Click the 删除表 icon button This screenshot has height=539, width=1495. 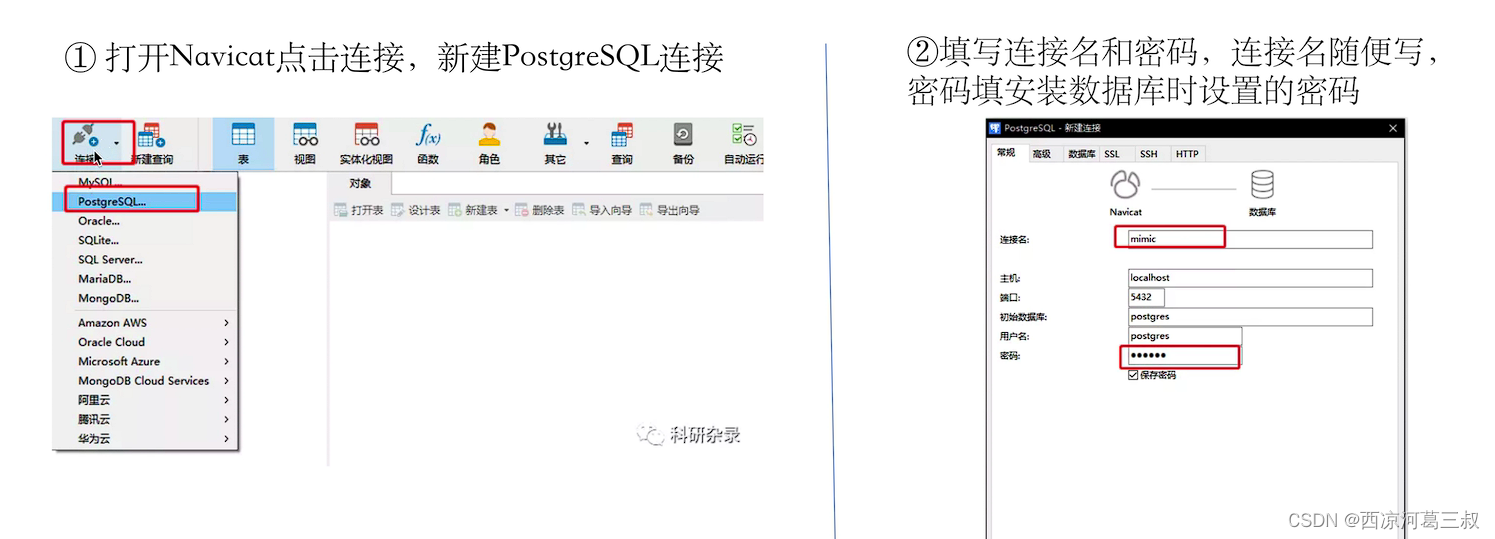[522, 210]
